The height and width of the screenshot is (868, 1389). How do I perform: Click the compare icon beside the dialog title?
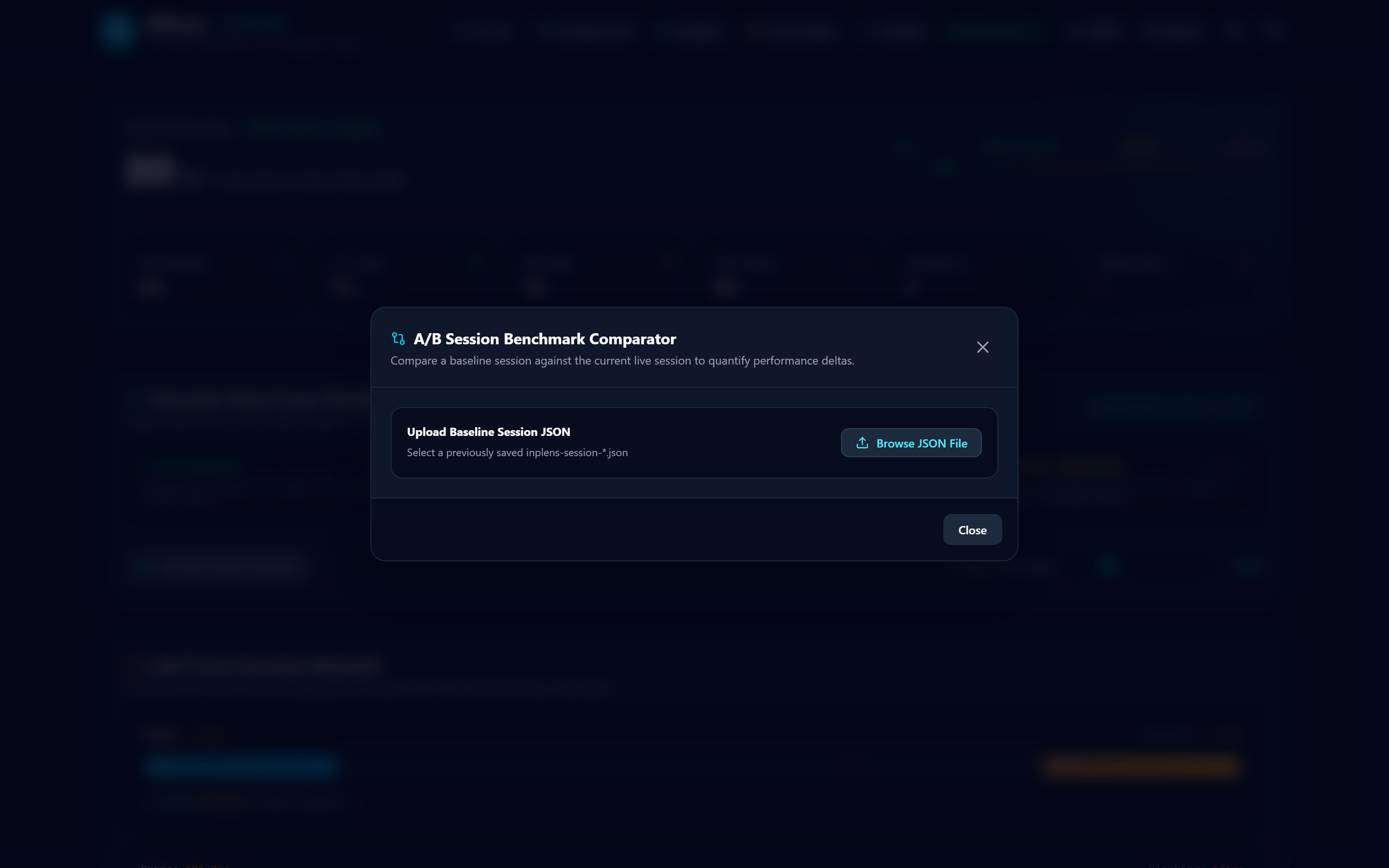[x=398, y=339]
